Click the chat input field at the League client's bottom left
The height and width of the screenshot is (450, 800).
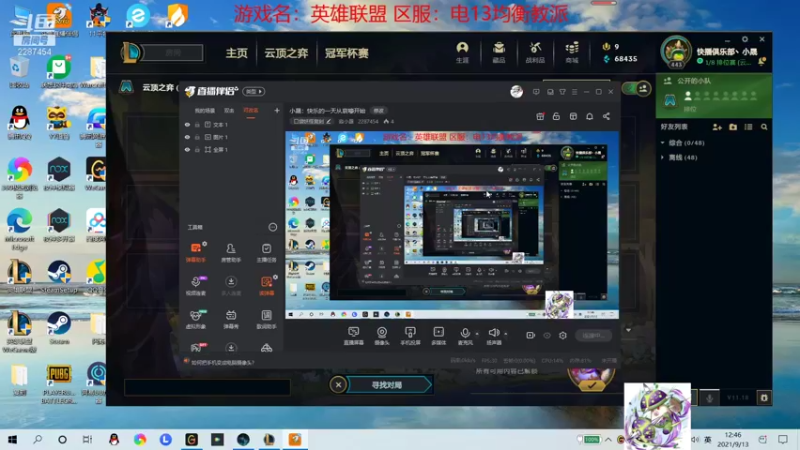(x=207, y=387)
